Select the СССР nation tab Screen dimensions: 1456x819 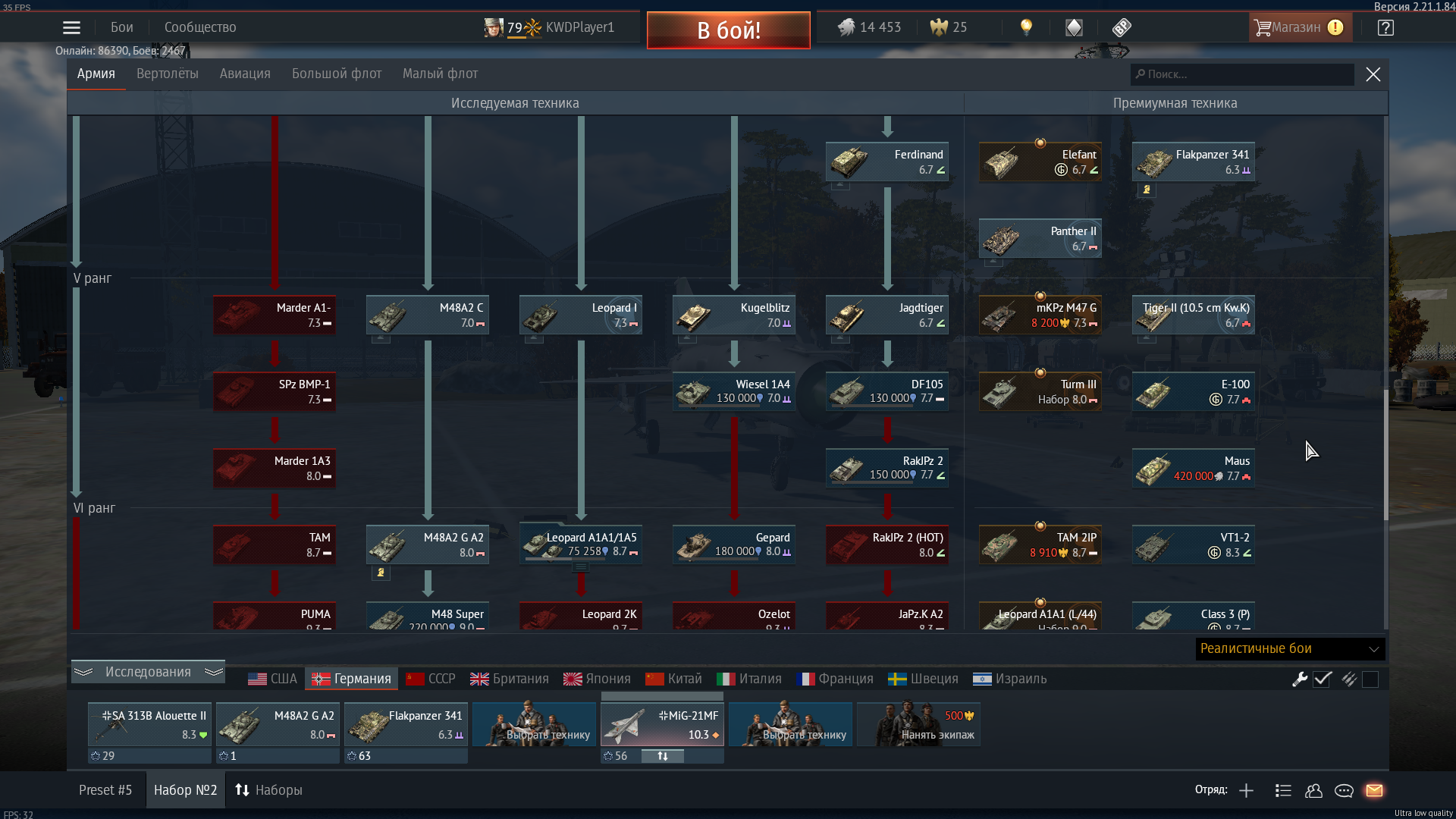click(x=431, y=679)
